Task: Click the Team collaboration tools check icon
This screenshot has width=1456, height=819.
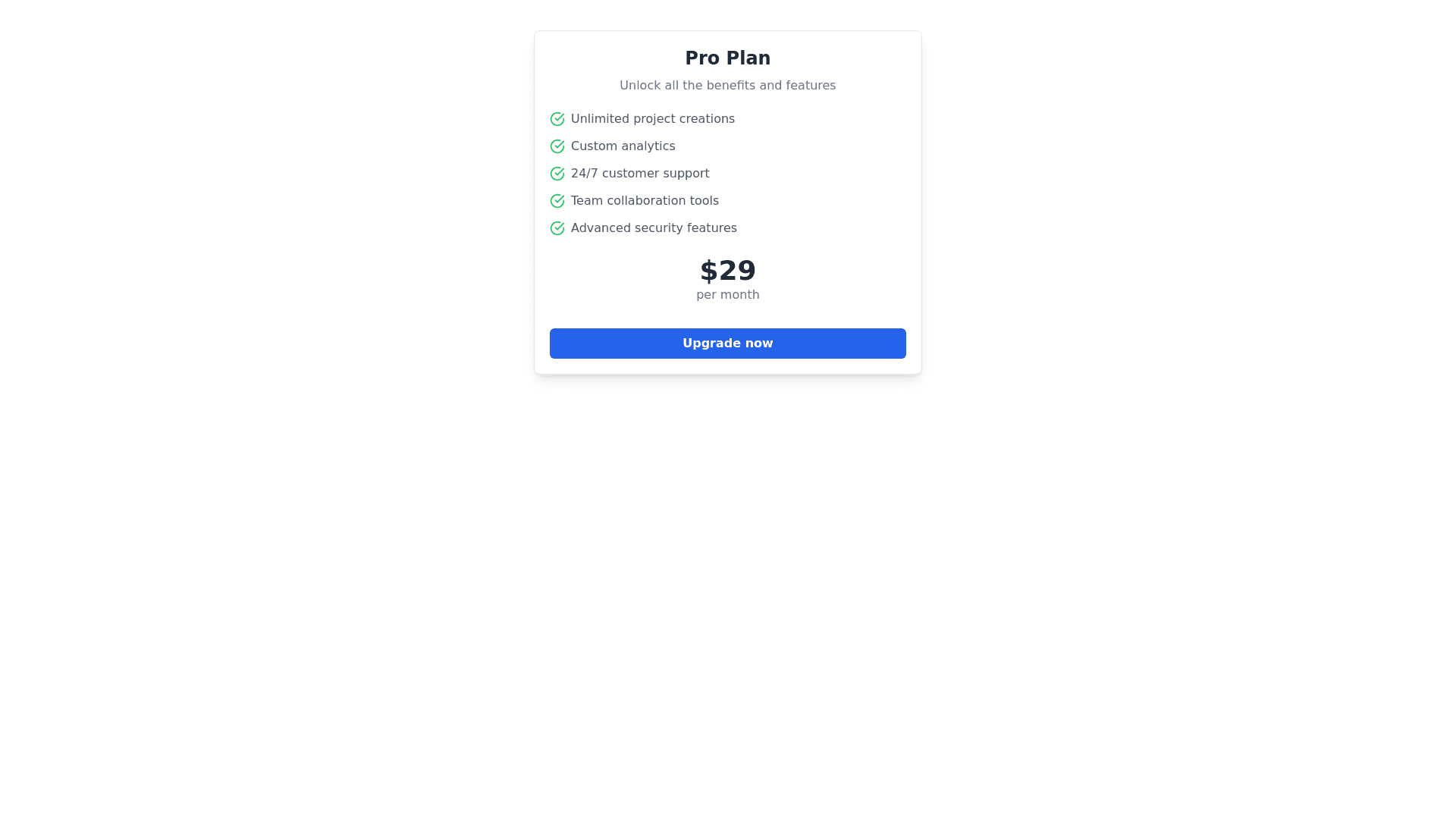Action: coord(557,201)
